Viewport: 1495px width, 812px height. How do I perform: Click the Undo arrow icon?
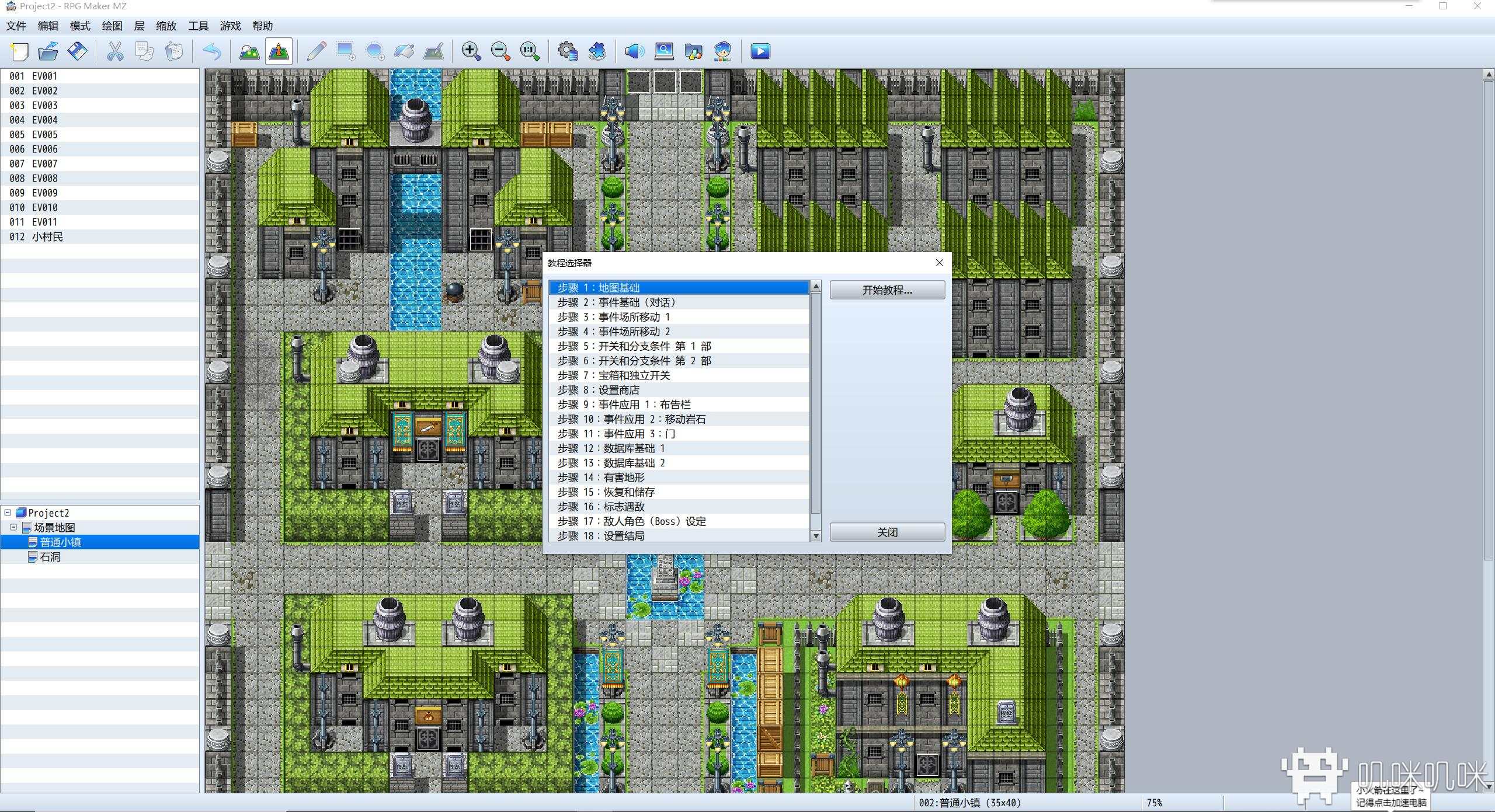point(211,51)
